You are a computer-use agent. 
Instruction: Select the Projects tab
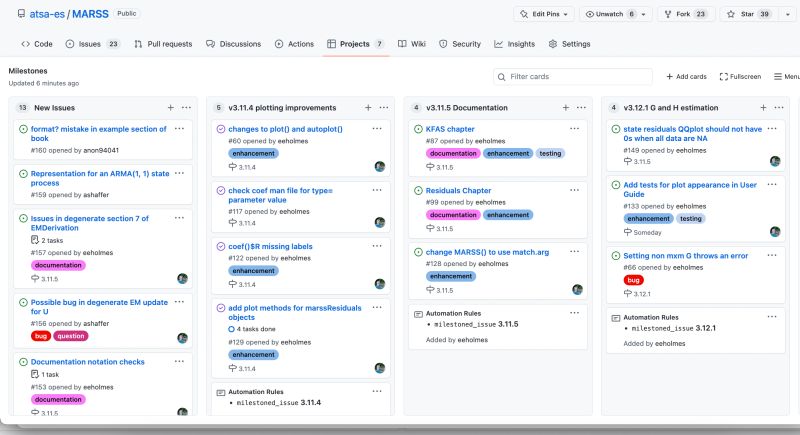coord(356,44)
